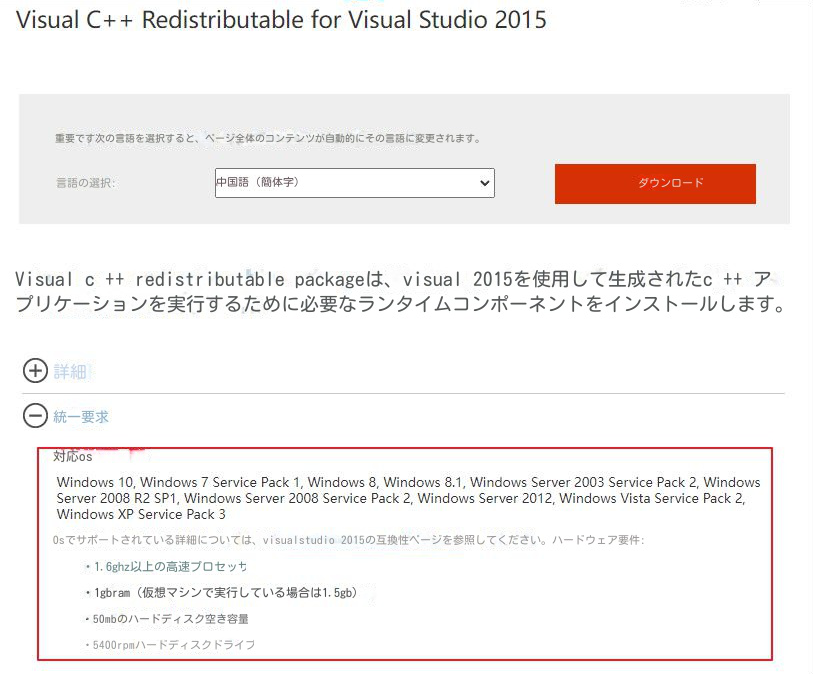Viewport: 813px width, 674px height.
Task: Click the 対応os heading text
Action: point(73,456)
